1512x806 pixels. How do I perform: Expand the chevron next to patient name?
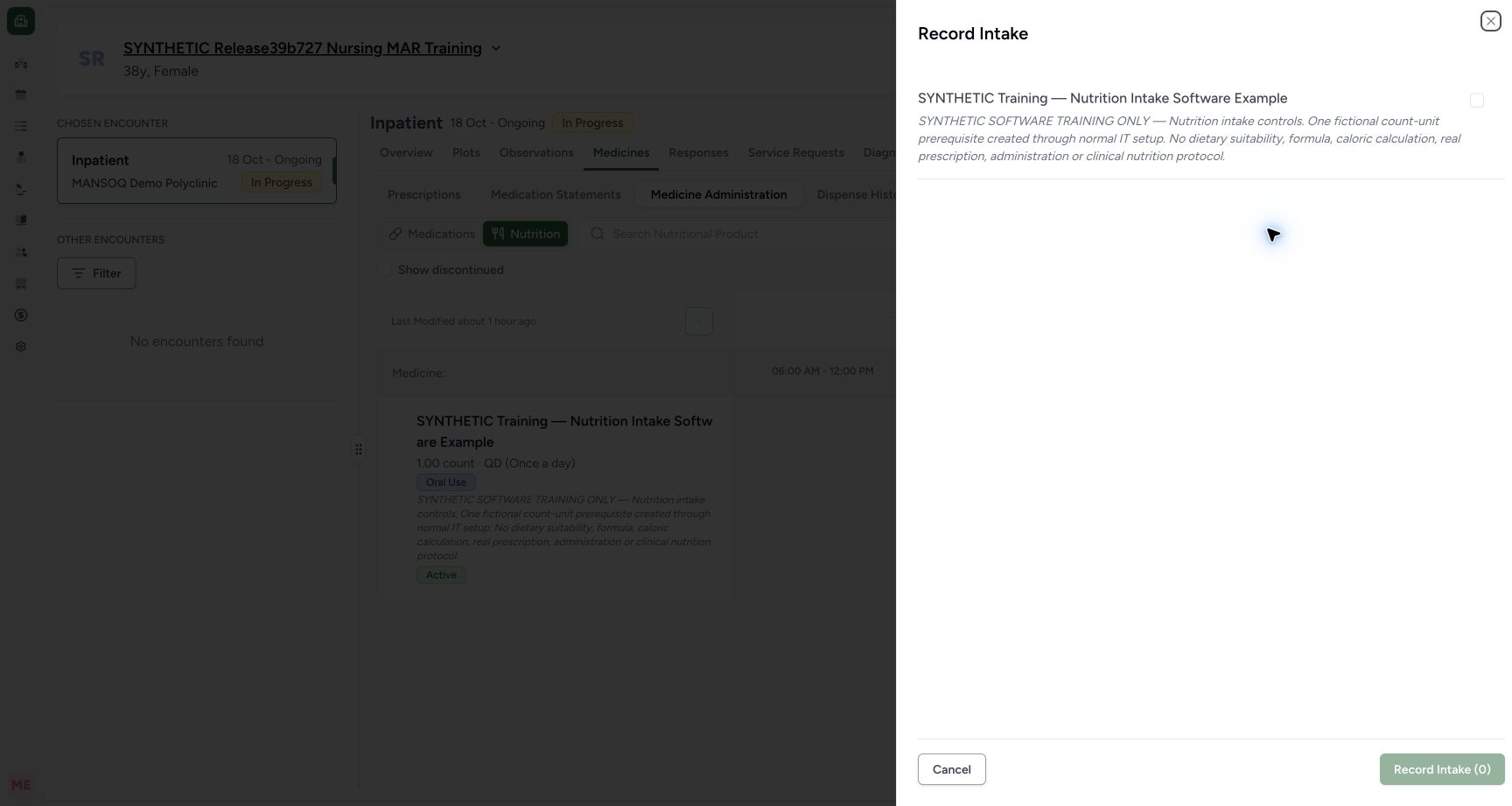click(496, 48)
